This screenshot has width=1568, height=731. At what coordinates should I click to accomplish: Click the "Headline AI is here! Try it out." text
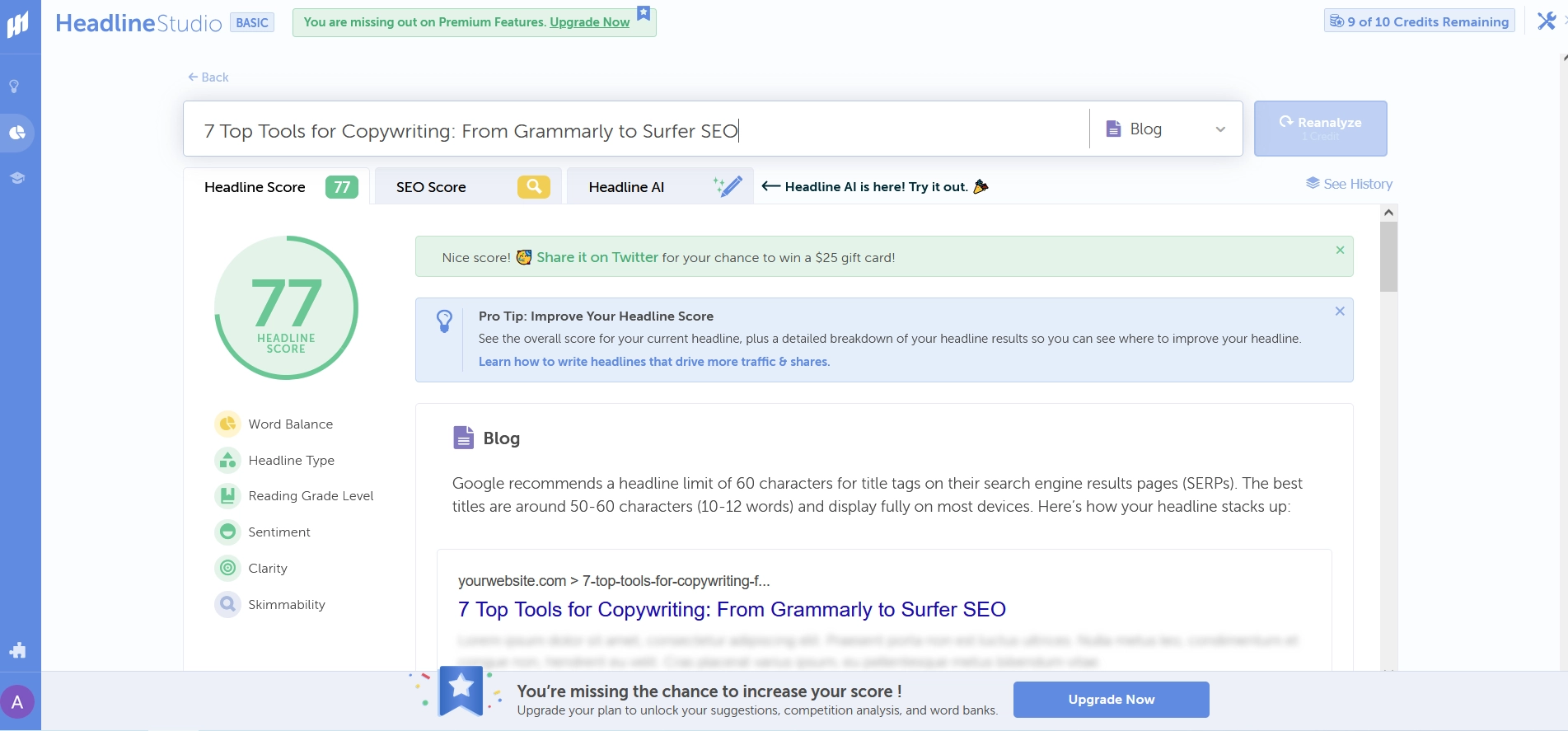(x=876, y=186)
